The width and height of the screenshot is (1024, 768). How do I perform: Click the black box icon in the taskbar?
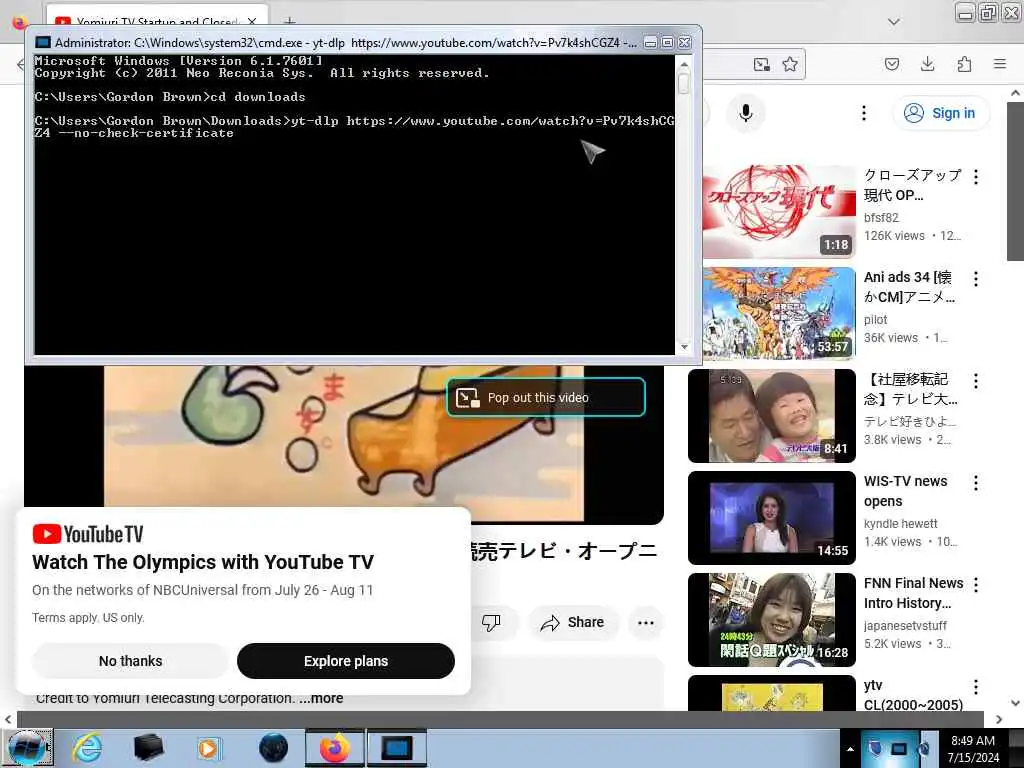point(148,748)
